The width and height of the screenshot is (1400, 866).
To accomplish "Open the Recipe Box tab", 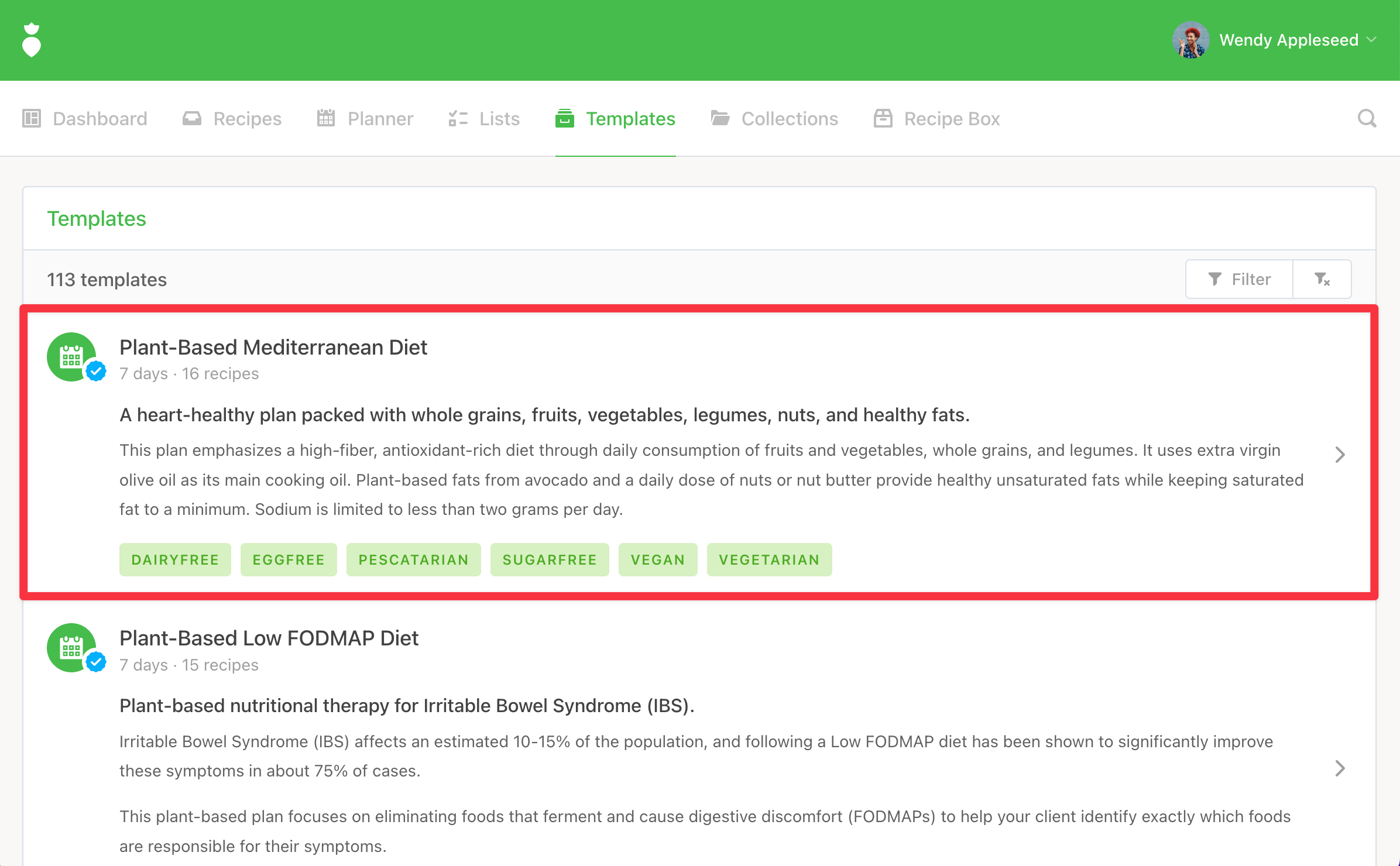I will 936,119.
